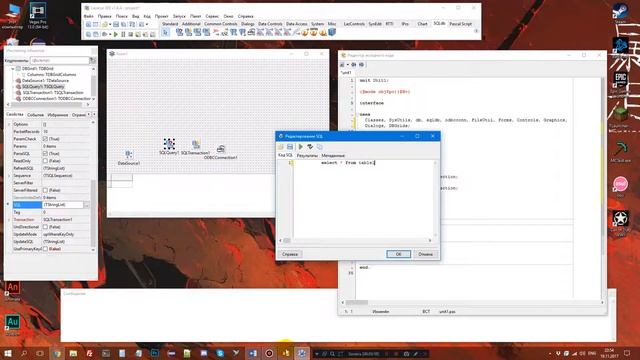This screenshot has height=360, width=640.
Task: Select the DataSource1 component on the form
Action: click(x=129, y=154)
